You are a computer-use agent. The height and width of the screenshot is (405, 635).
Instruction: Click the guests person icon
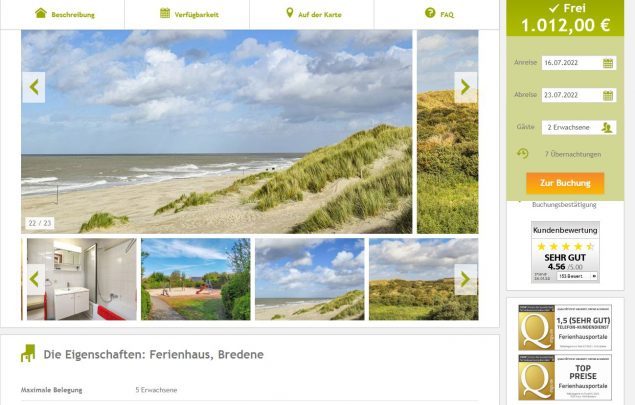(607, 128)
